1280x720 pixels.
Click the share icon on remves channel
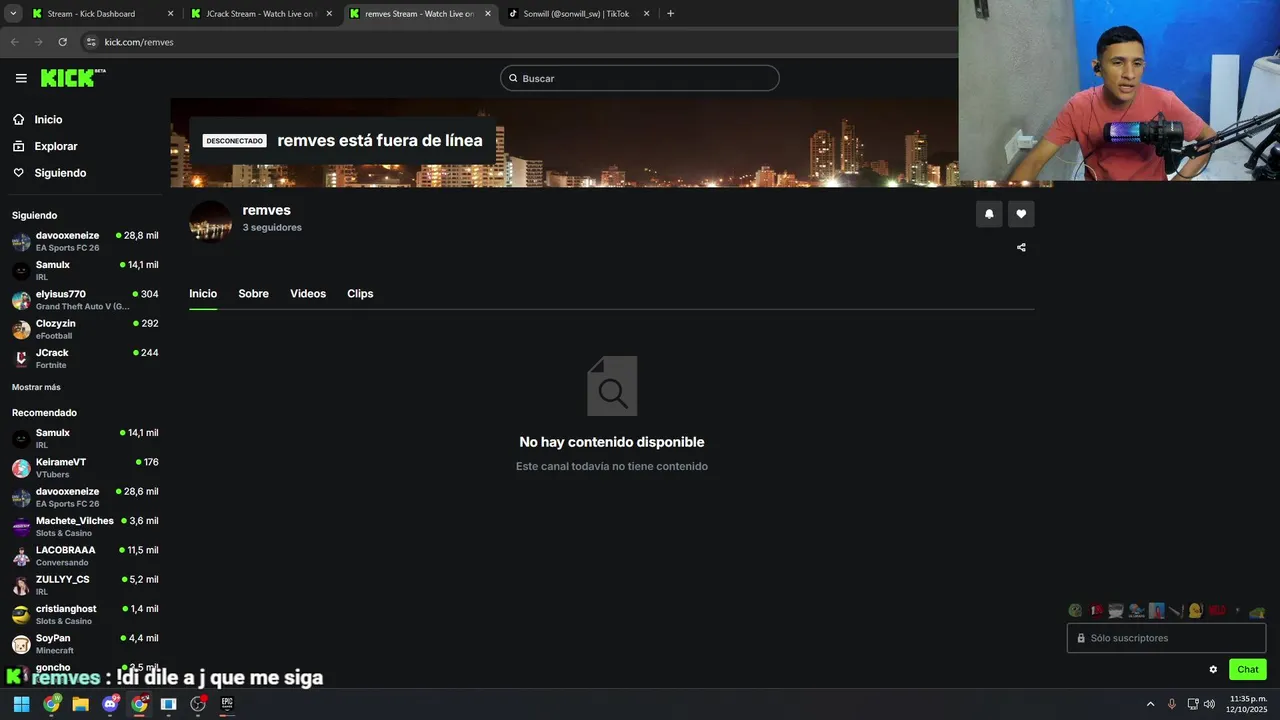[1021, 247]
